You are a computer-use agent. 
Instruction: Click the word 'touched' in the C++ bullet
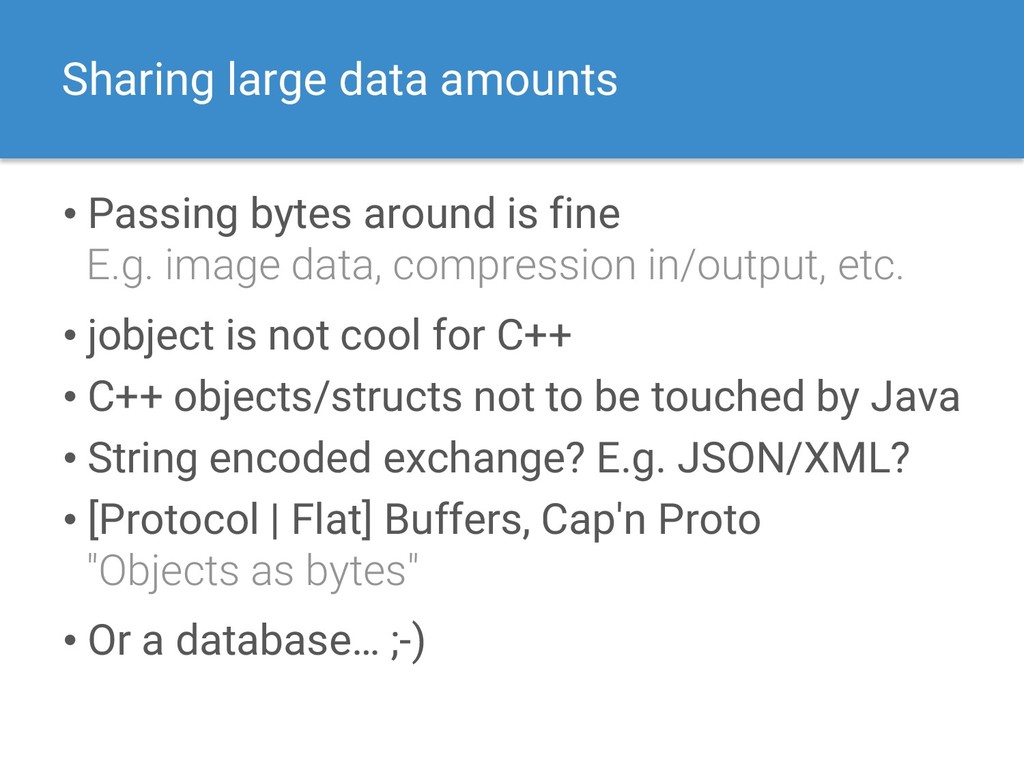(x=728, y=397)
